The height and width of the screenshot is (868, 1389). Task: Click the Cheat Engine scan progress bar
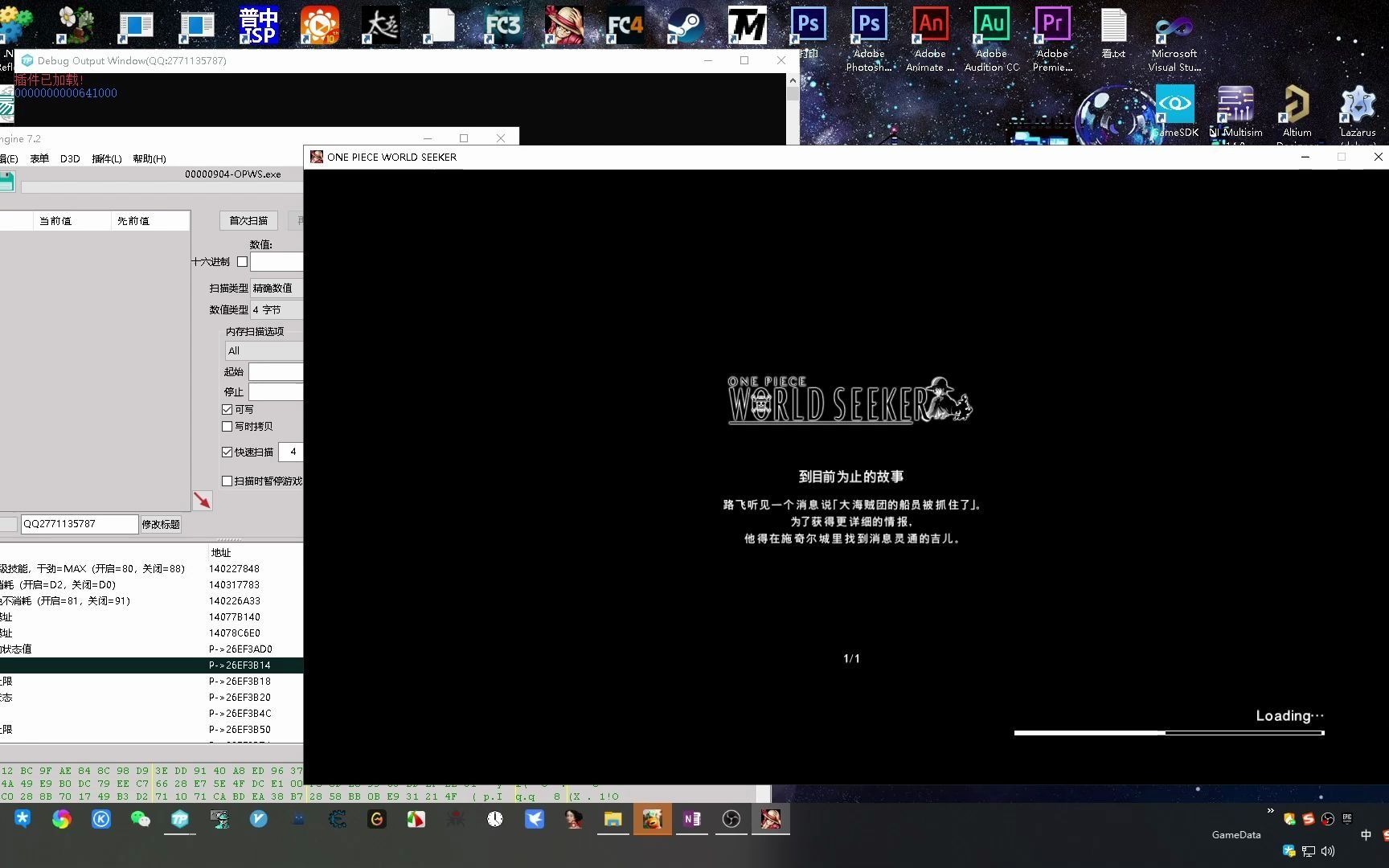[162, 186]
